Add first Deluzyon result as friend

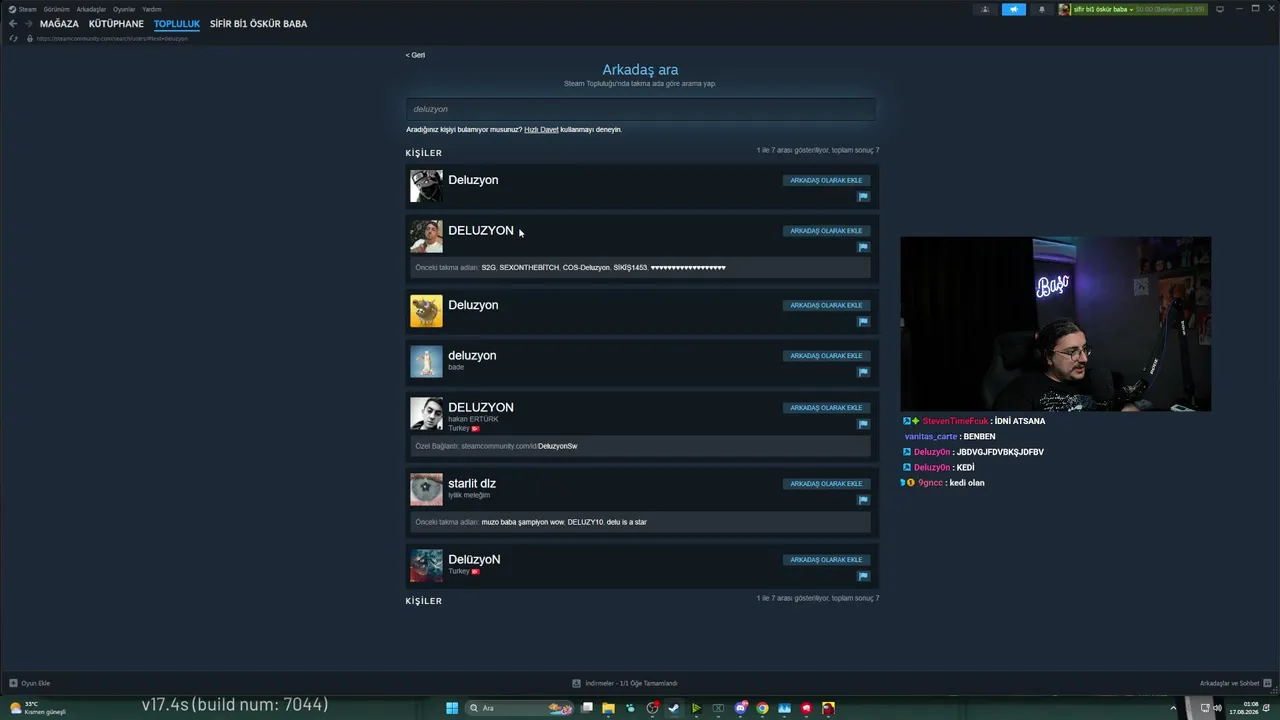tap(826, 181)
